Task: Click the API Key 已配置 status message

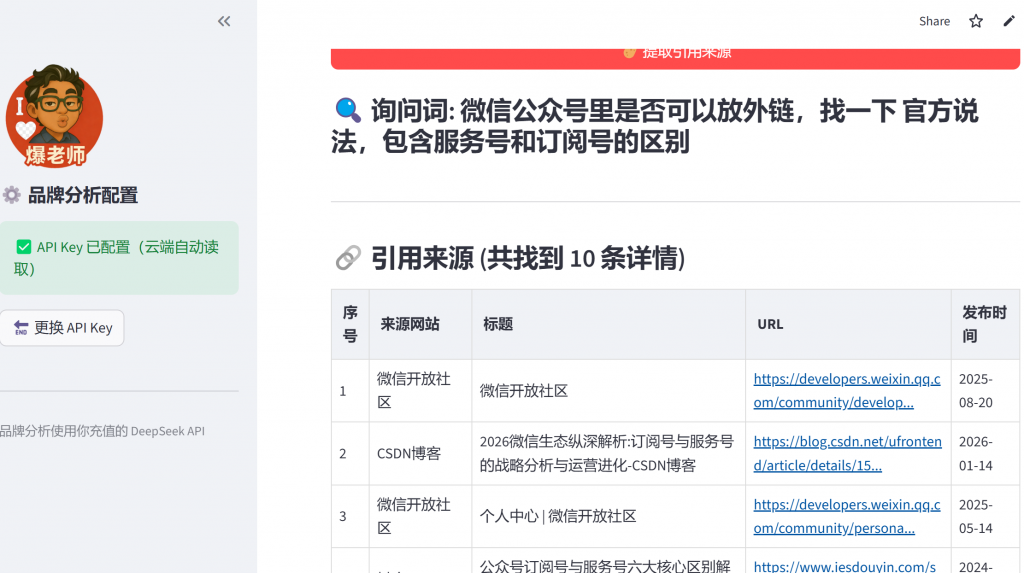Action: [119, 257]
